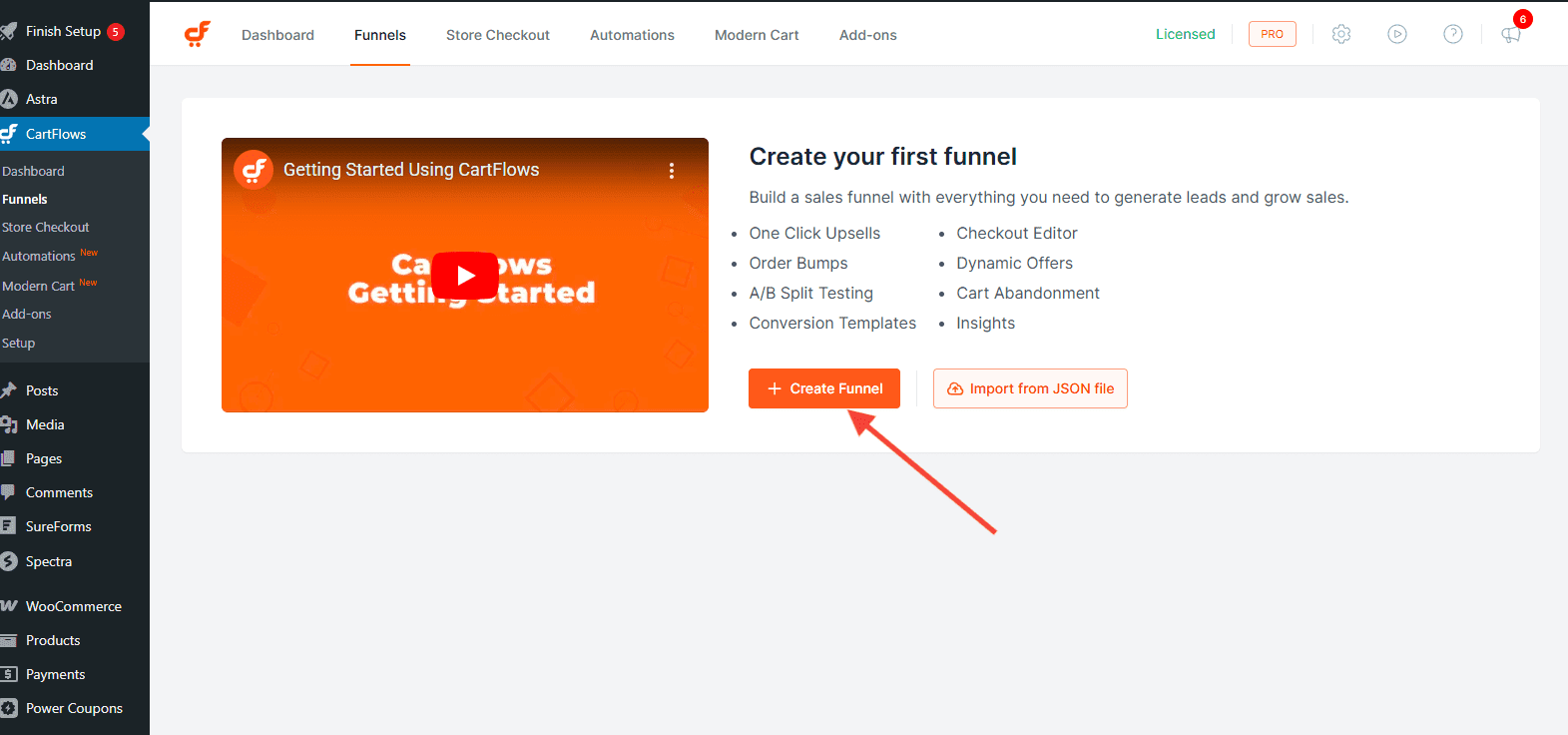This screenshot has height=735, width=1568.
Task: Open Modern Cart submenu item
Action: [x=39, y=286]
